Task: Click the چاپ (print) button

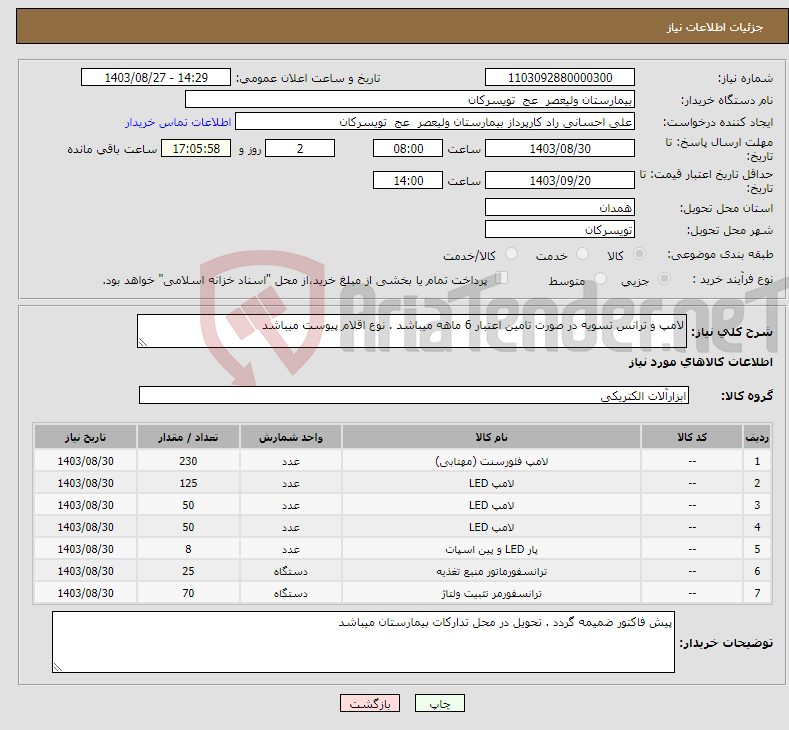Action: pos(439,703)
